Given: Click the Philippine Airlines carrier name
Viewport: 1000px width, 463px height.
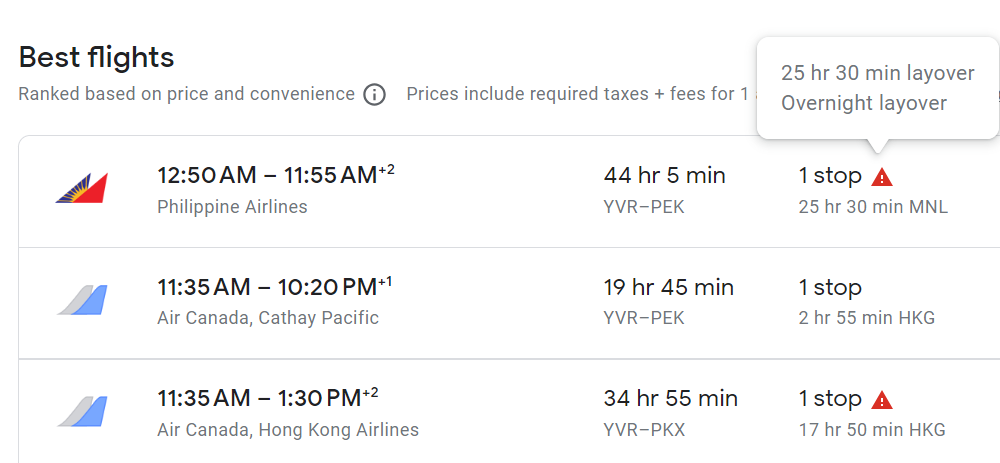Looking at the screenshot, I should [x=232, y=207].
